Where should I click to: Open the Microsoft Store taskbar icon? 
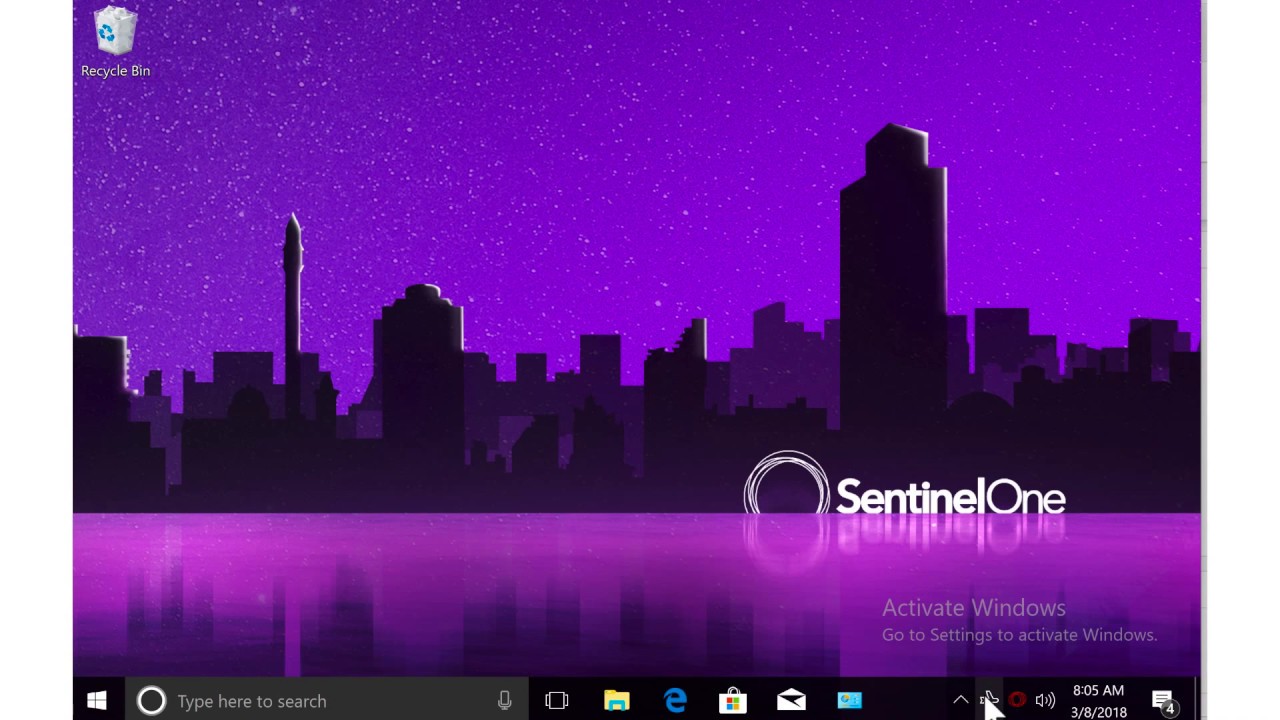click(x=733, y=701)
